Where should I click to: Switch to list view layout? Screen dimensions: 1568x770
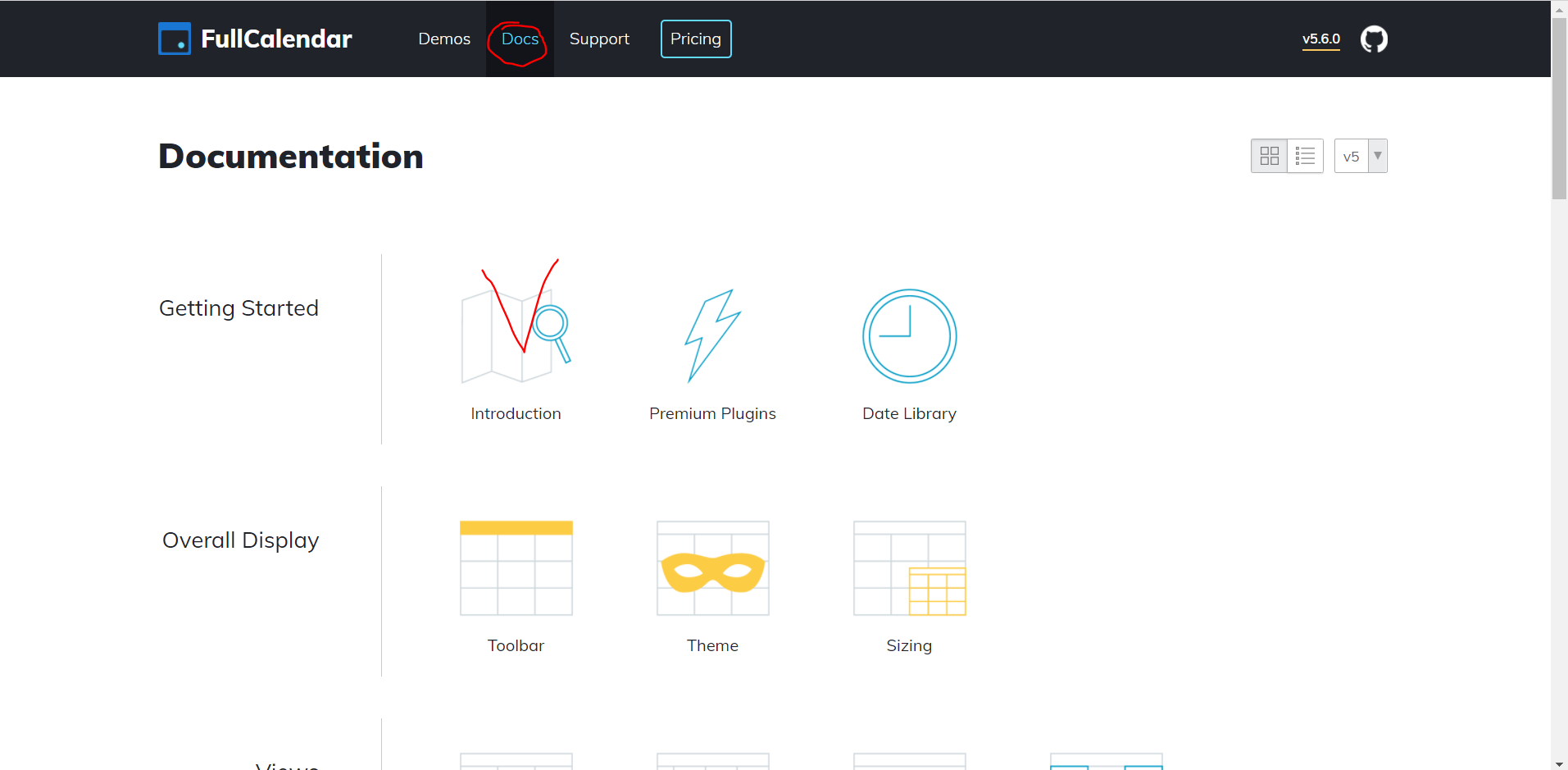[1306, 156]
